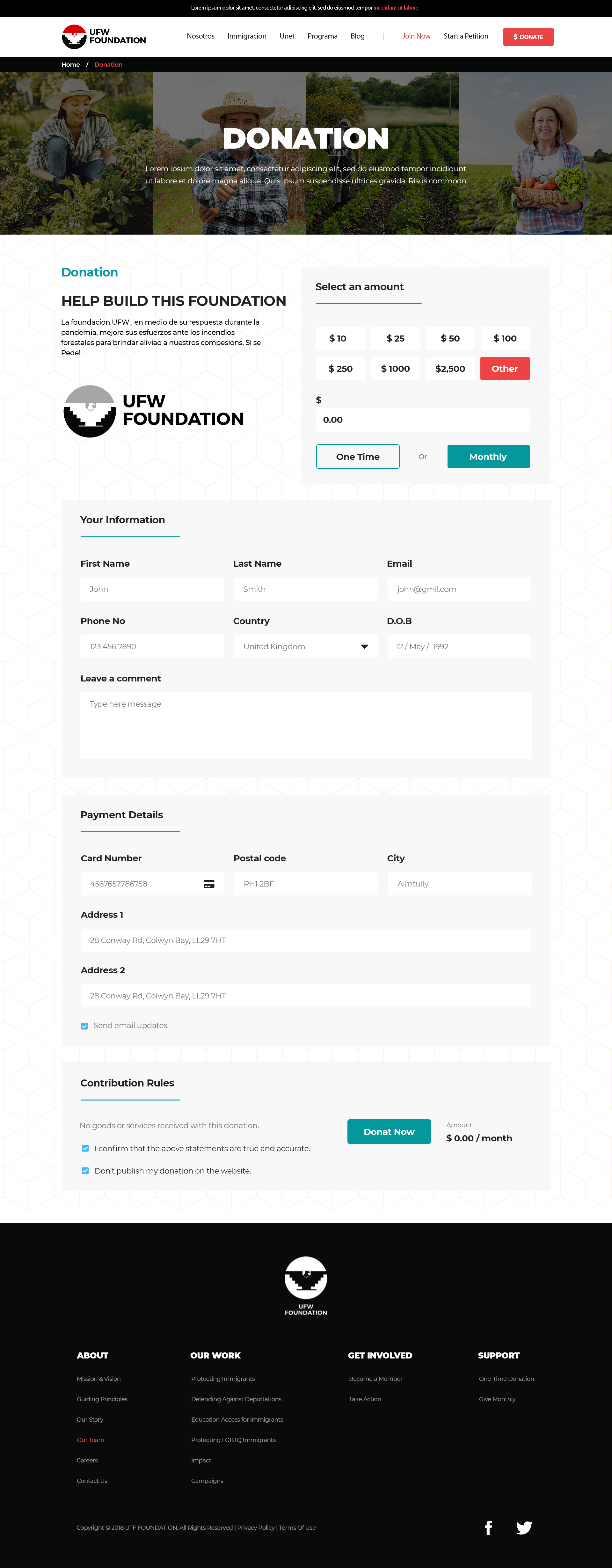Select the Monthly donation button
Image resolution: width=612 pixels, height=1568 pixels.
tap(488, 457)
